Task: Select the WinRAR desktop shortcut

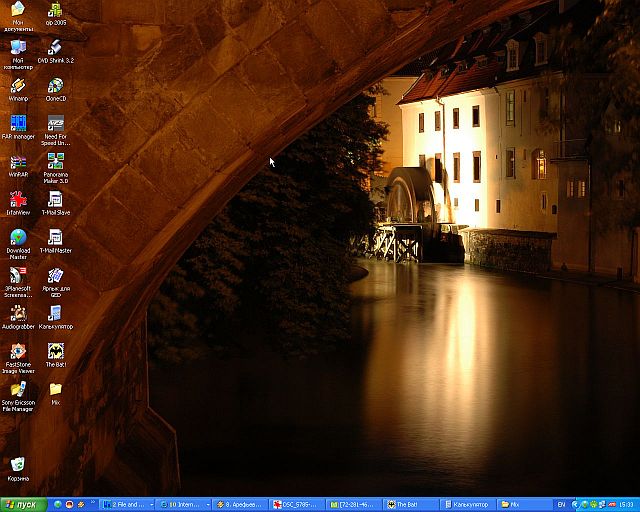Action: [x=18, y=166]
